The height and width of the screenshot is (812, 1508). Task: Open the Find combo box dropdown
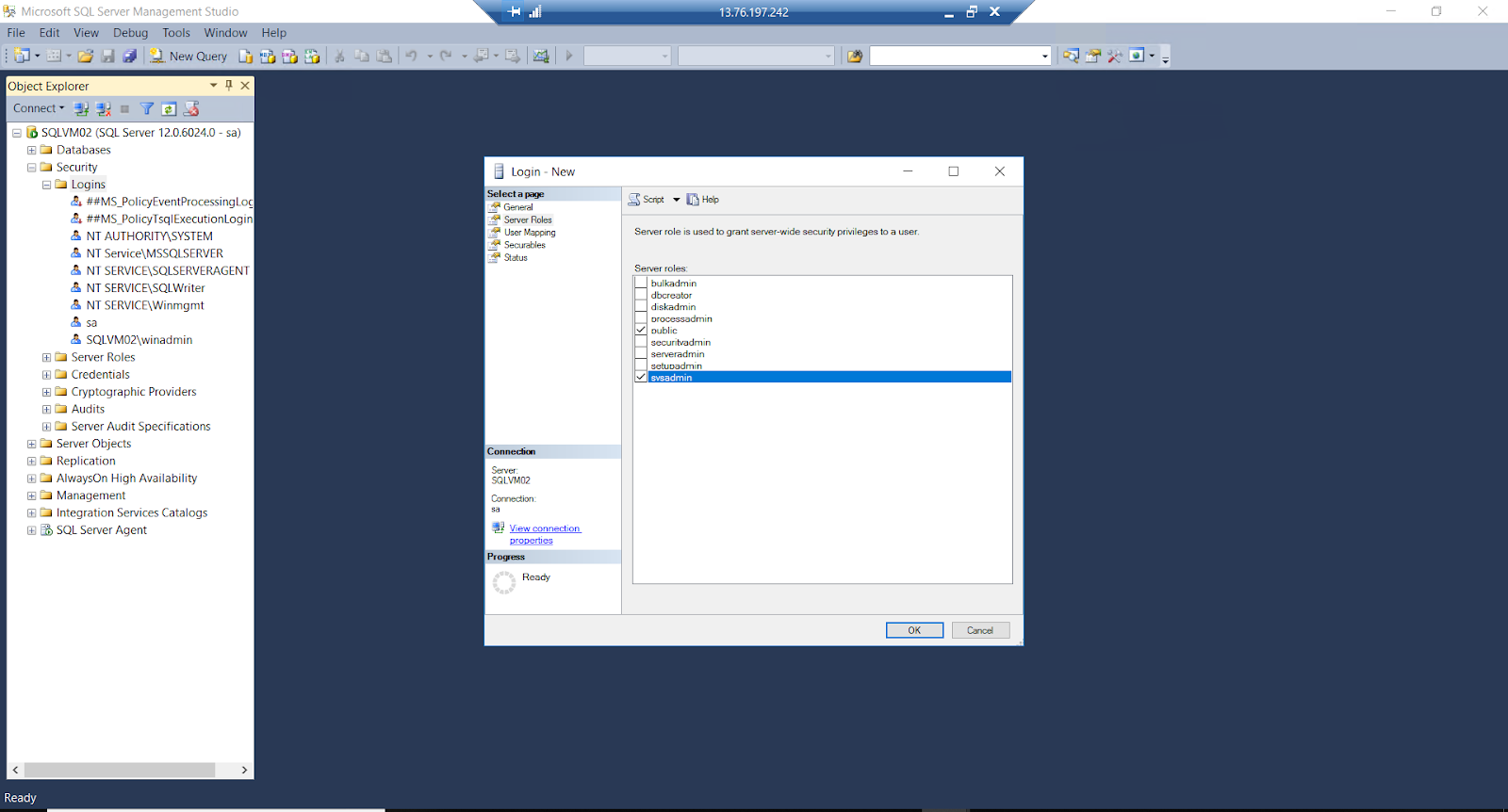pyautogui.click(x=1044, y=57)
